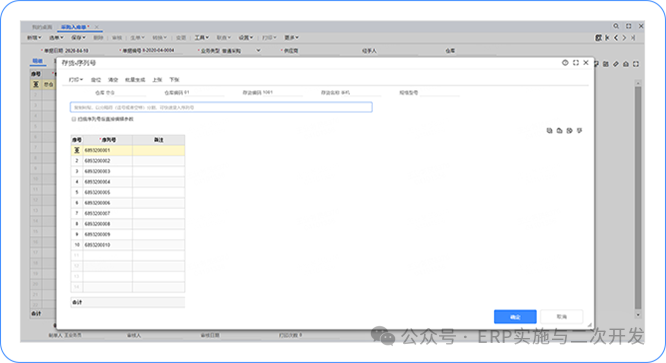
Task: Click the 取消 button in the dialog
Action: (x=562, y=317)
